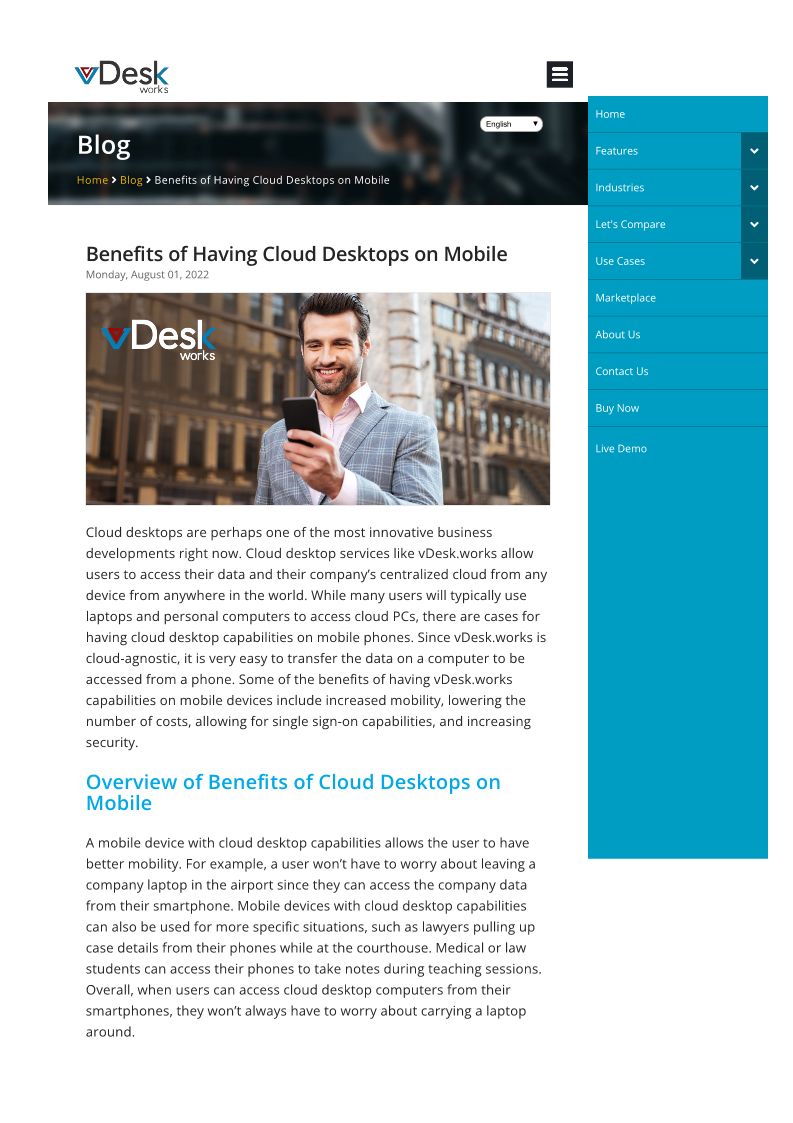Image resolution: width=793 pixels, height=1123 pixels.
Task: Open the English language dropdown
Action: (x=511, y=124)
